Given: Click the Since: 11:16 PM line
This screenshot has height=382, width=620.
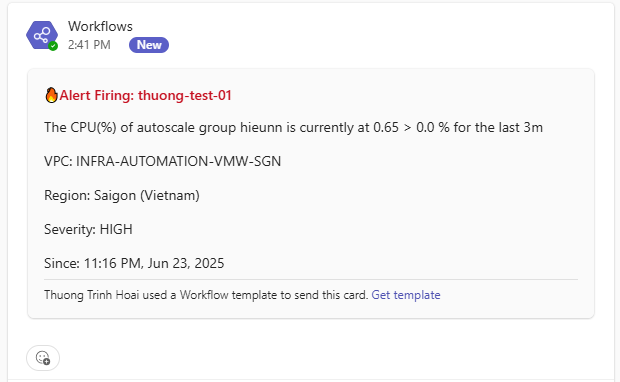Looking at the screenshot, I should pyautogui.click(x=134, y=263).
